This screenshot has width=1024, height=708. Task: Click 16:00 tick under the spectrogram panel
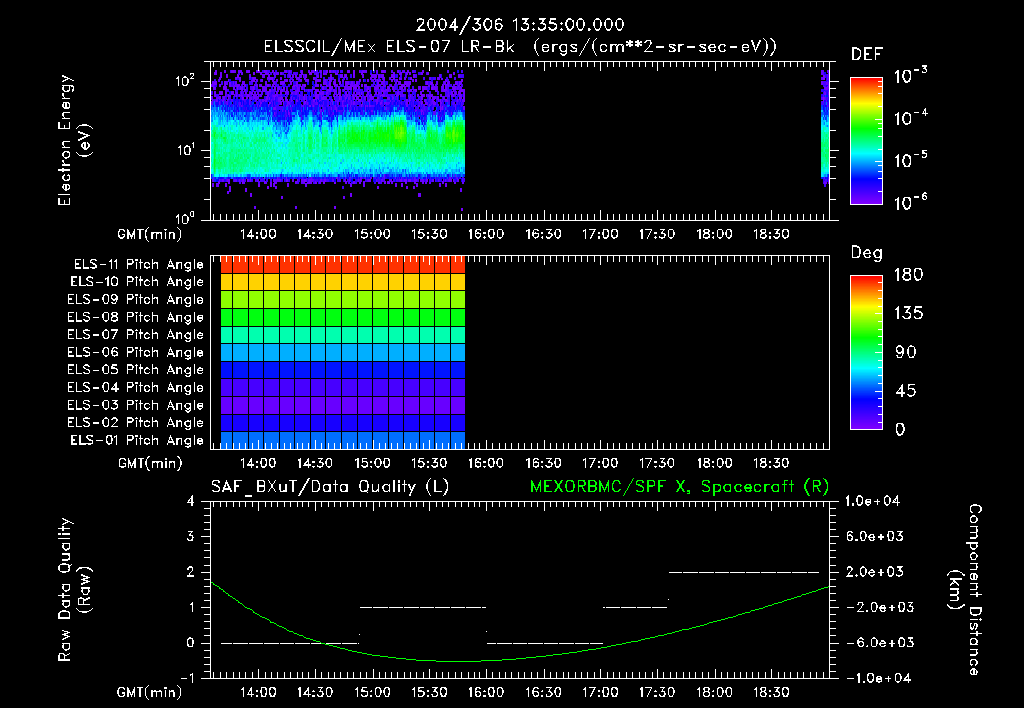click(x=486, y=234)
